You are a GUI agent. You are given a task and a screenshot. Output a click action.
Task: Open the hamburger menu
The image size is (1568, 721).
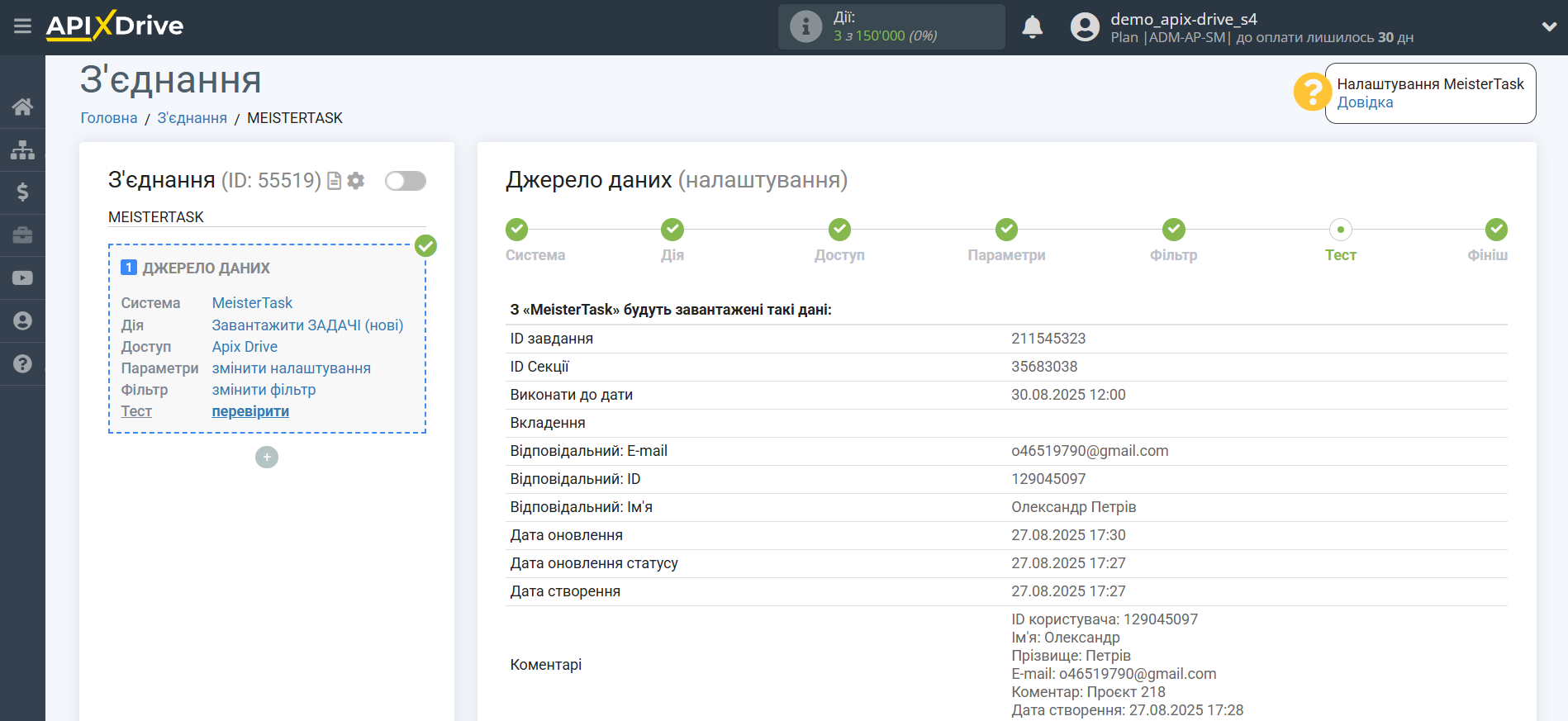pos(22,26)
